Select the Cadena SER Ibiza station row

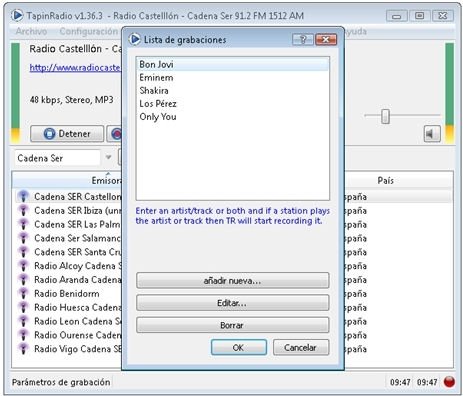tap(67, 211)
